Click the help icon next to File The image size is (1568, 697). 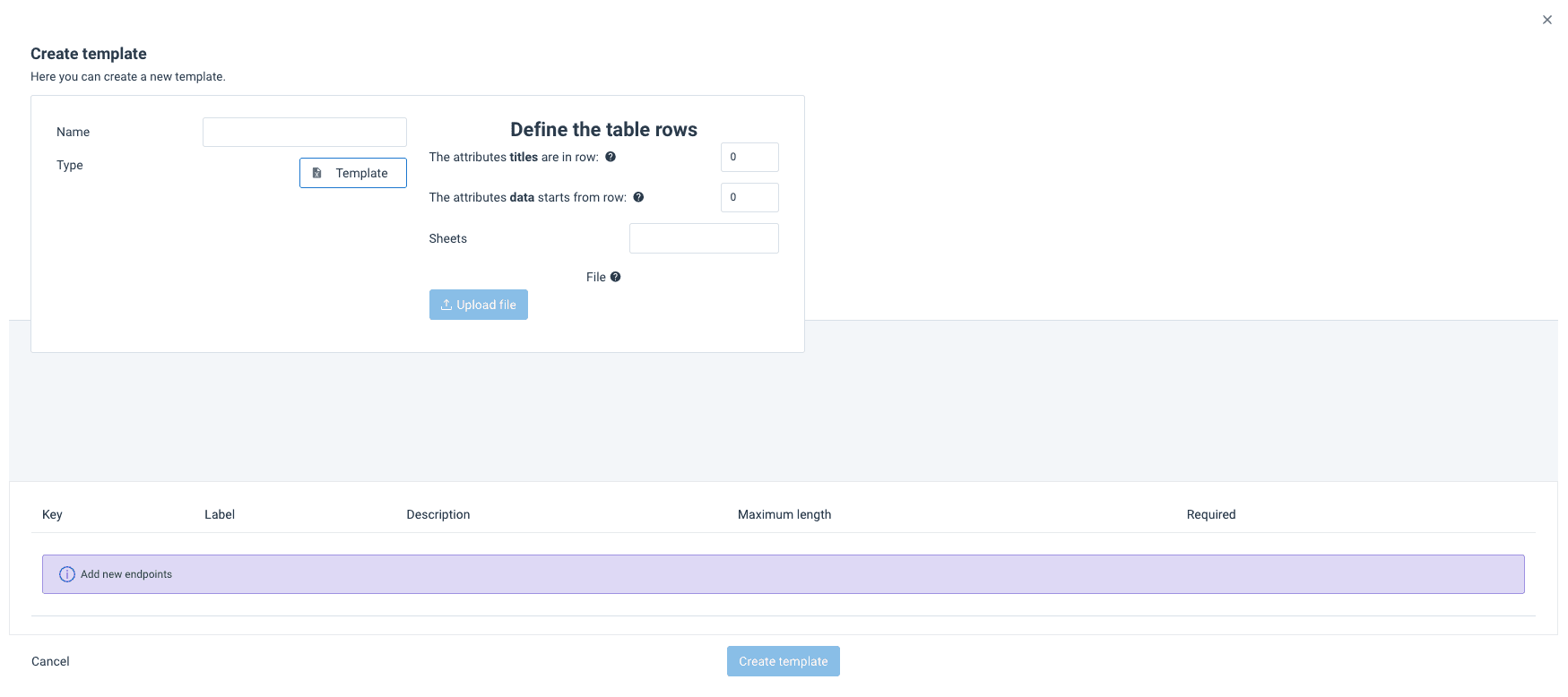(x=616, y=277)
